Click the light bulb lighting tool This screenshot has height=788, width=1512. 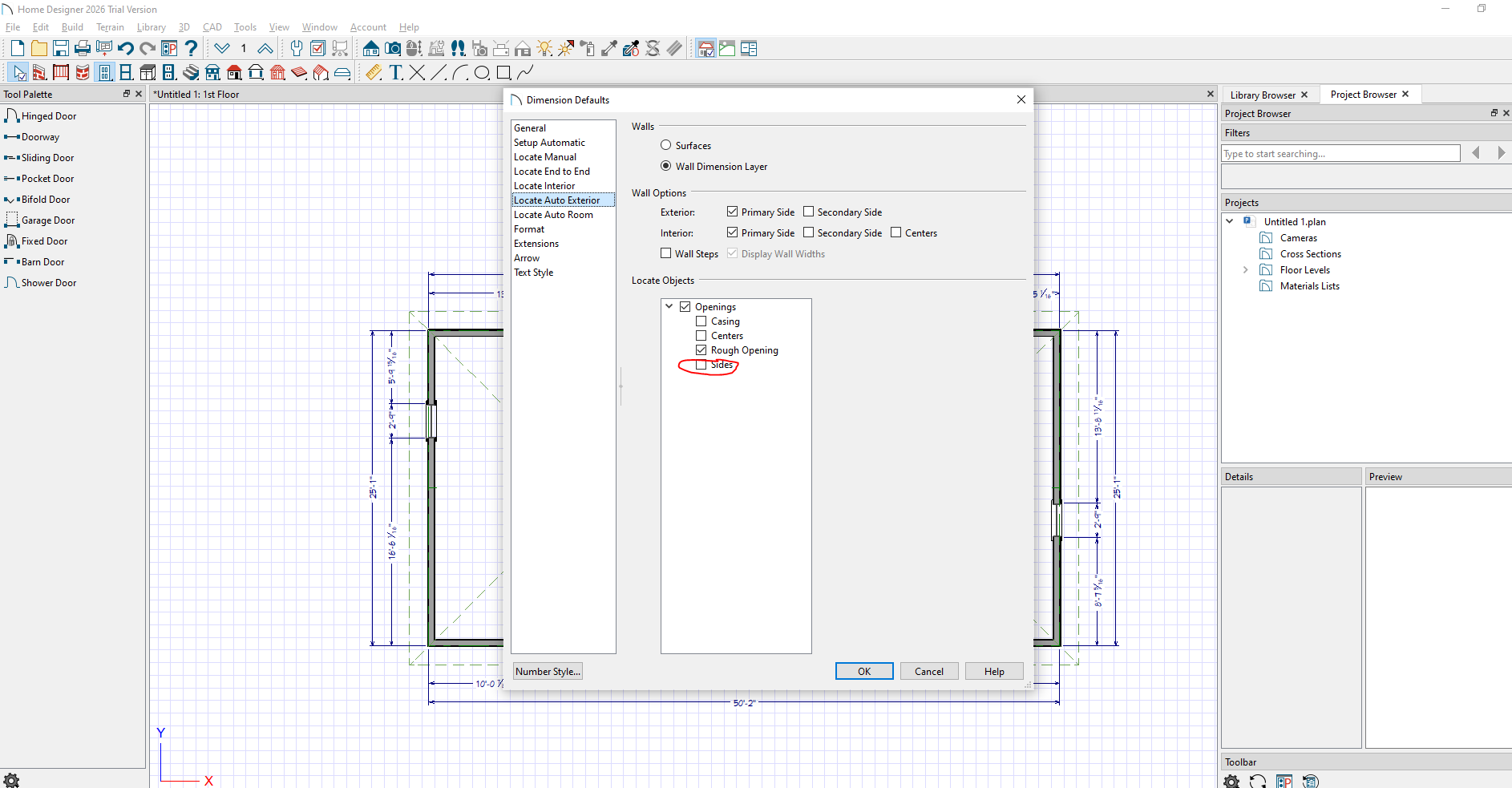coord(544,49)
